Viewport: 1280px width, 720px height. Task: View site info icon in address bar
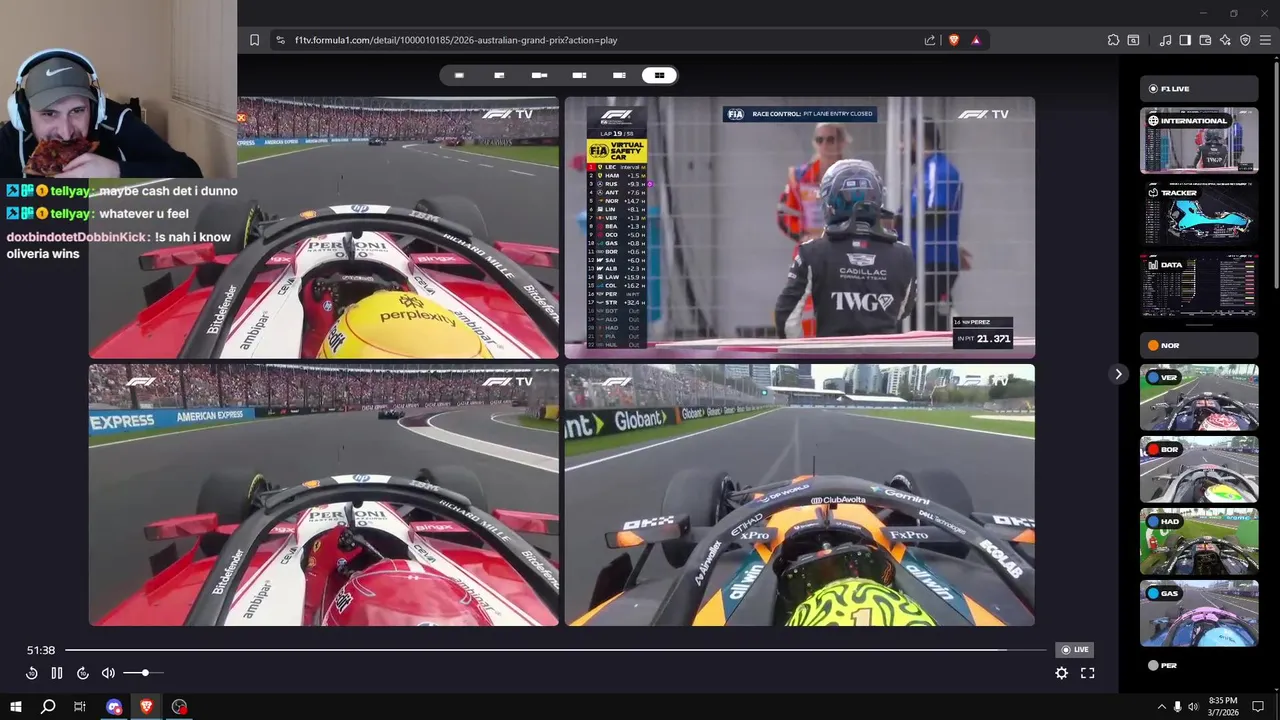click(x=281, y=40)
